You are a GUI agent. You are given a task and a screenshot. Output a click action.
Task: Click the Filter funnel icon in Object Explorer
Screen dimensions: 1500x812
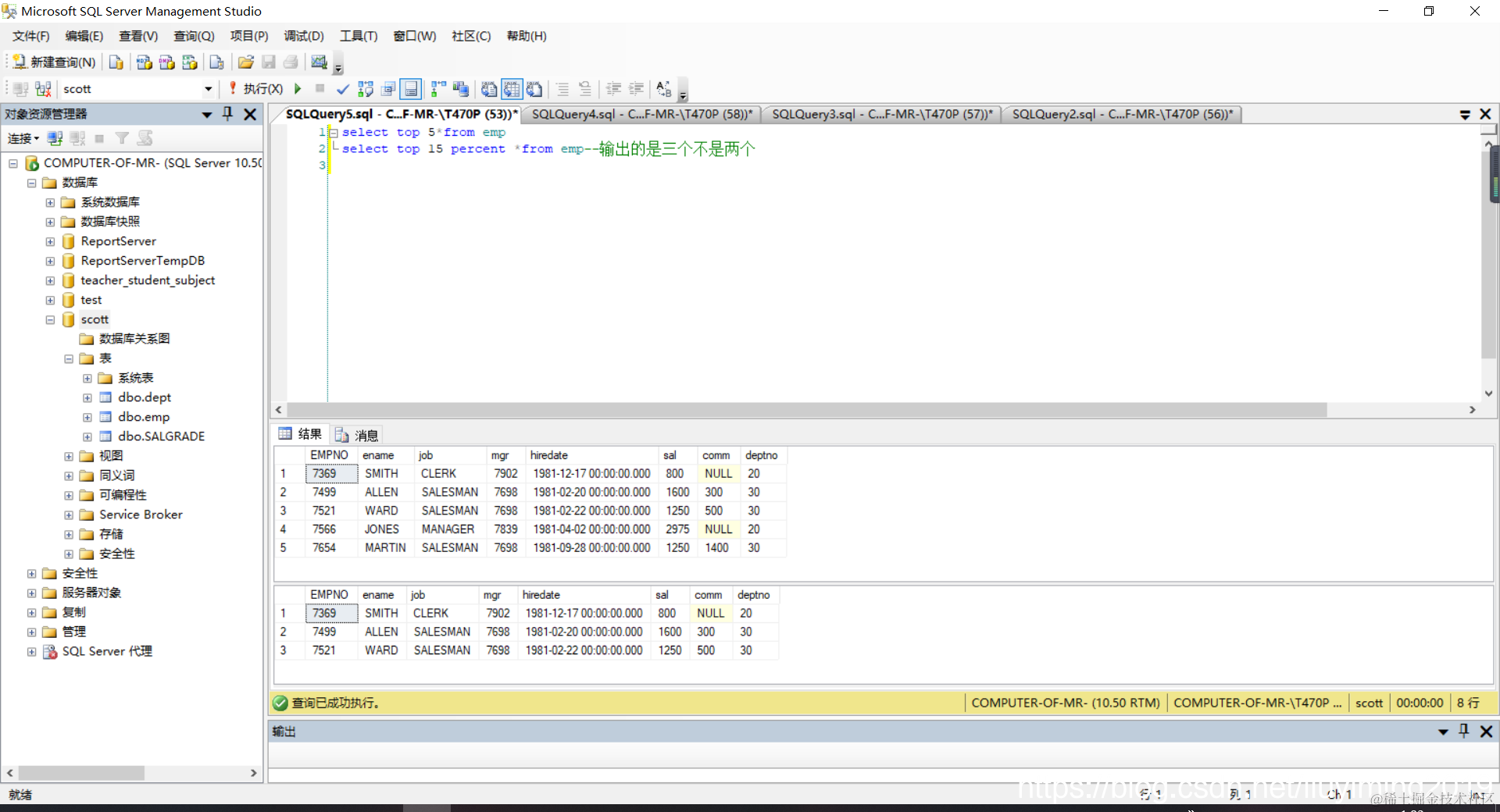coord(122,138)
